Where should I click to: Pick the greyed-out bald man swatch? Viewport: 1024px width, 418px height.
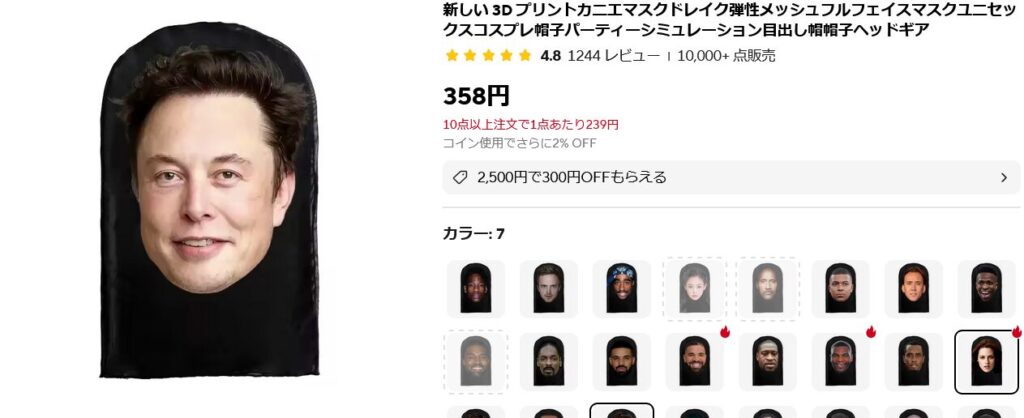coord(767,289)
